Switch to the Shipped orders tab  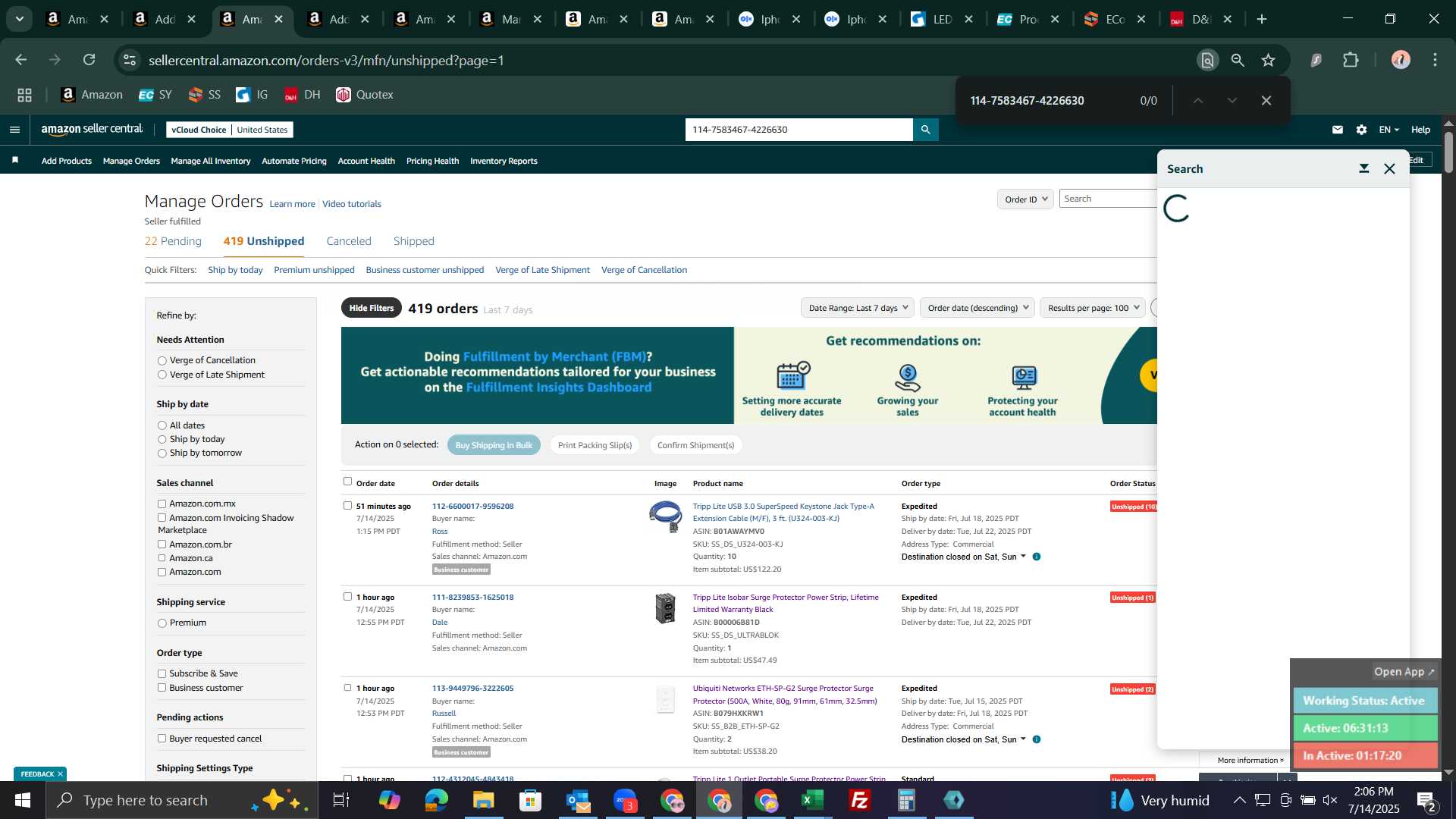tap(414, 241)
